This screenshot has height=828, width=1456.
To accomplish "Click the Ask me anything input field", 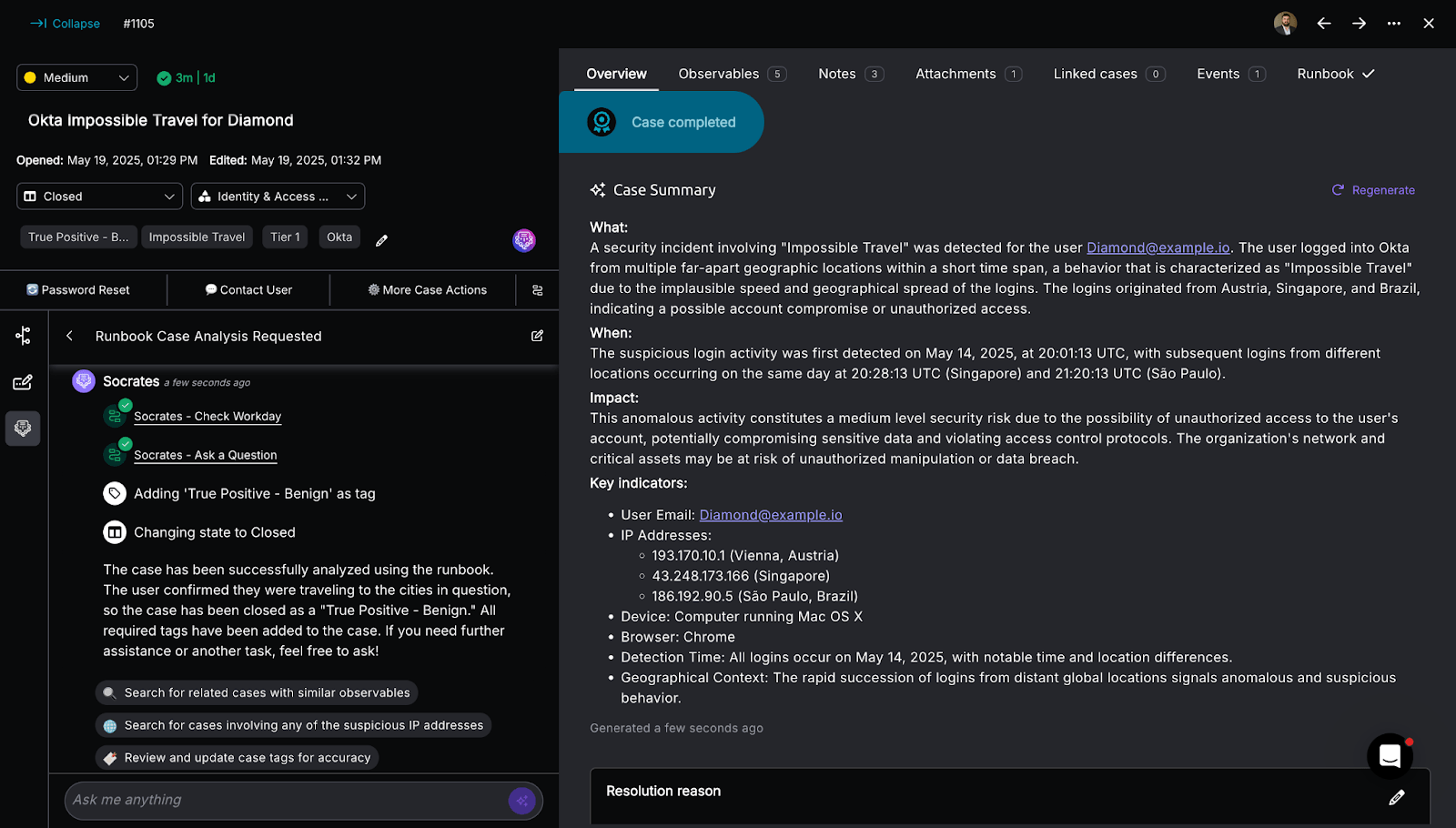I will 273,800.
